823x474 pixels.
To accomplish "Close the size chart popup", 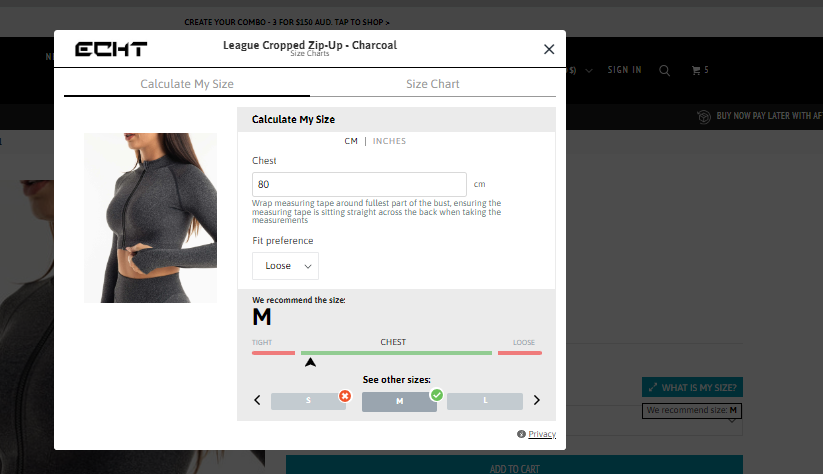I will click(548, 49).
